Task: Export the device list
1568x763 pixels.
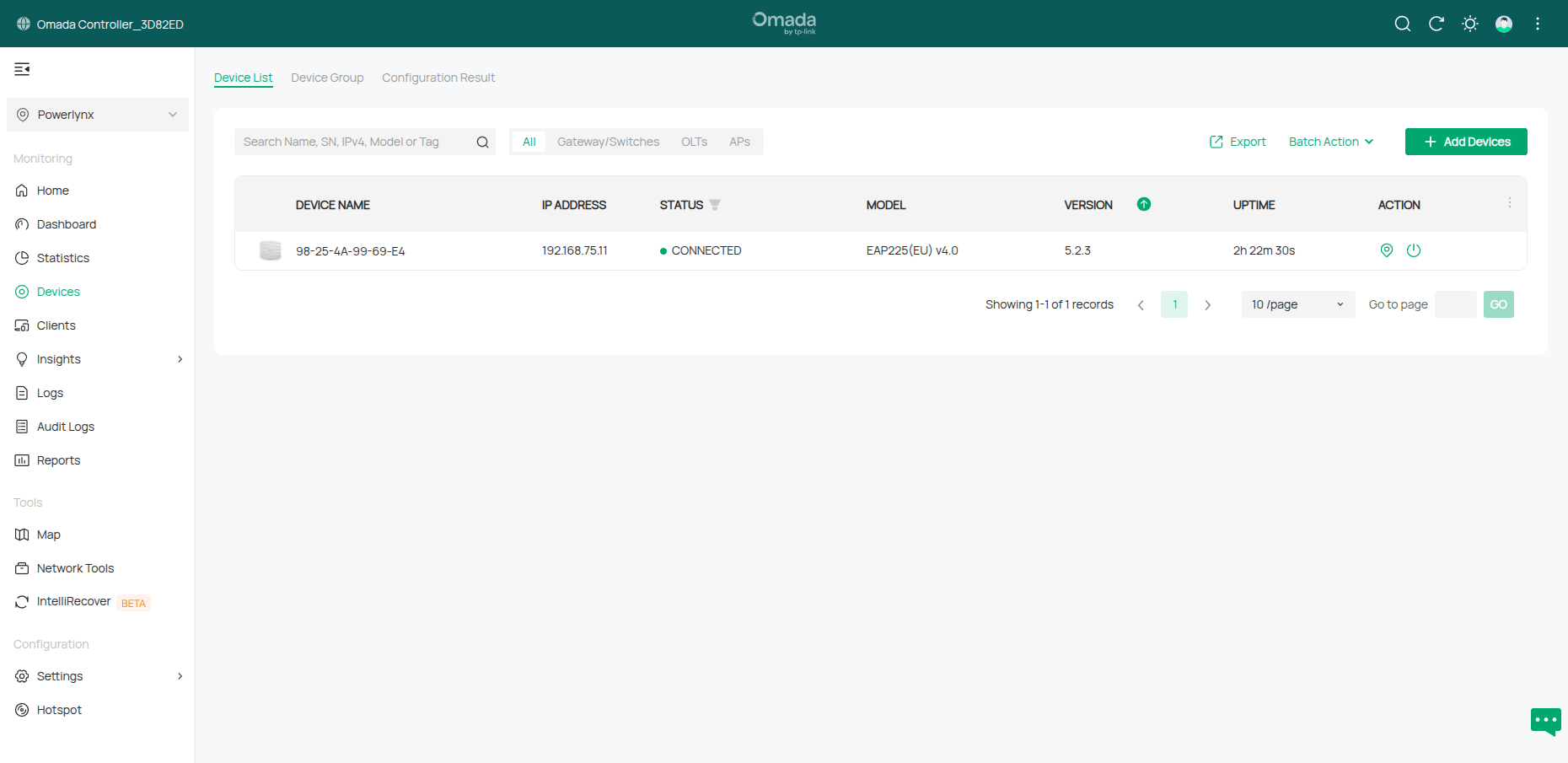Action: point(1238,142)
